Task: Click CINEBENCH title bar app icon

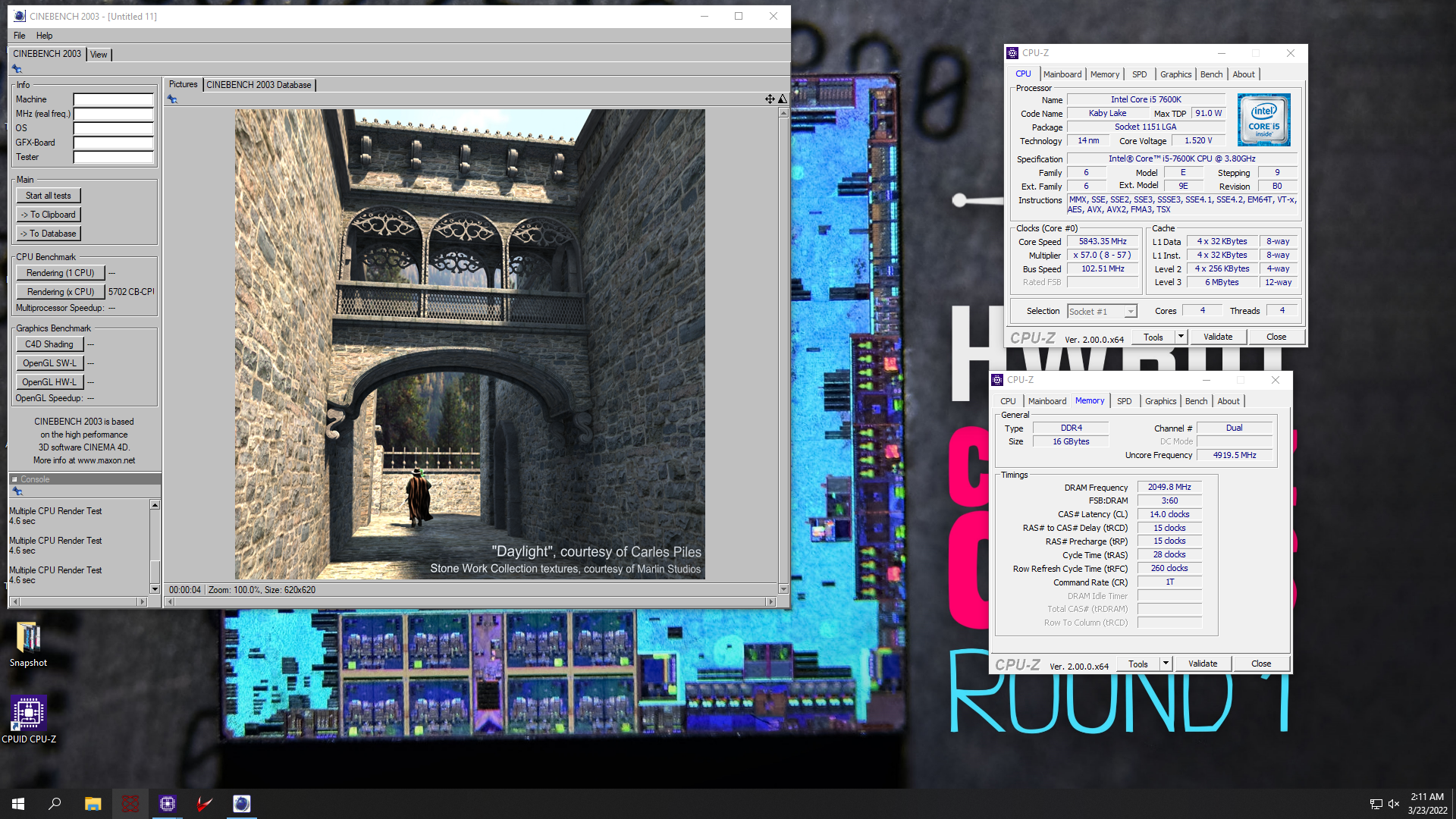Action: (x=20, y=16)
